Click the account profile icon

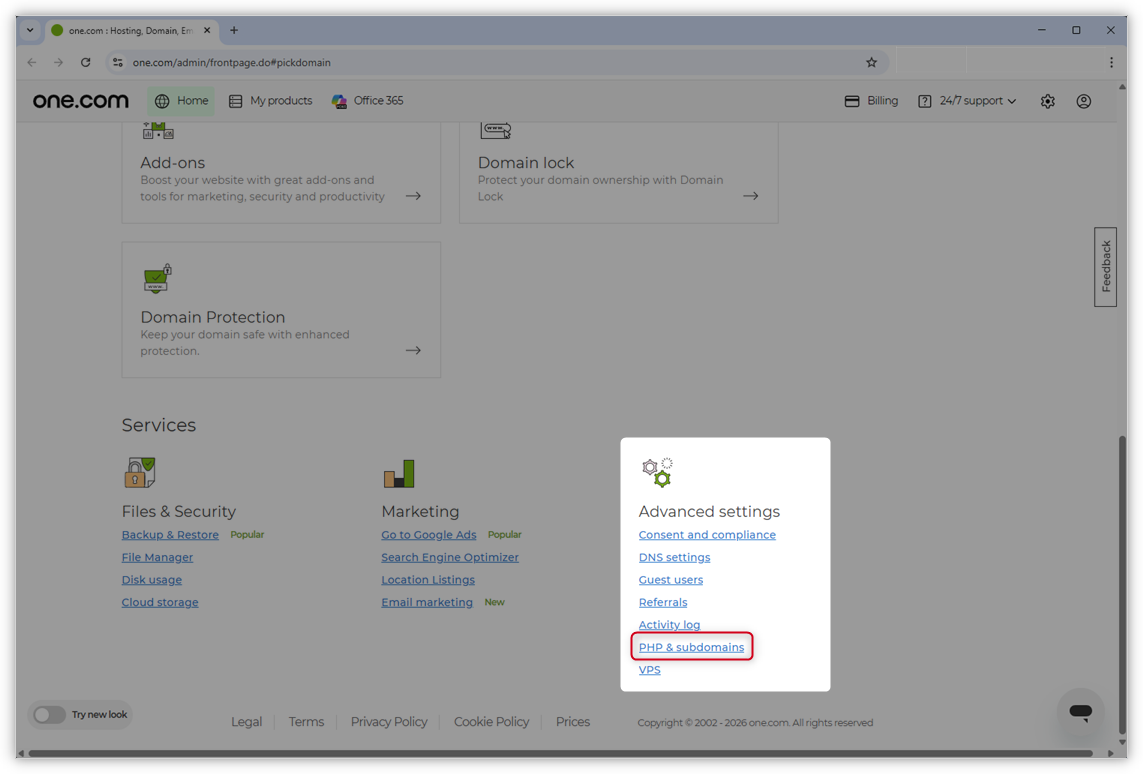pyautogui.click(x=1083, y=100)
